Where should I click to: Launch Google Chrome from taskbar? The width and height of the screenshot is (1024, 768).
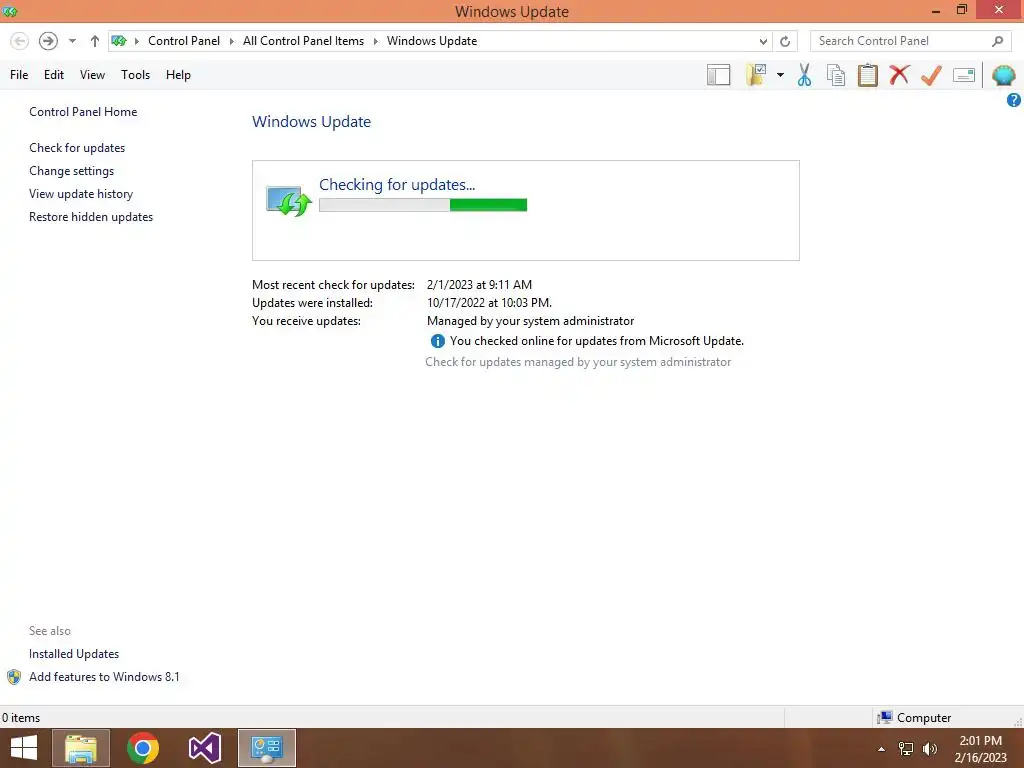143,748
